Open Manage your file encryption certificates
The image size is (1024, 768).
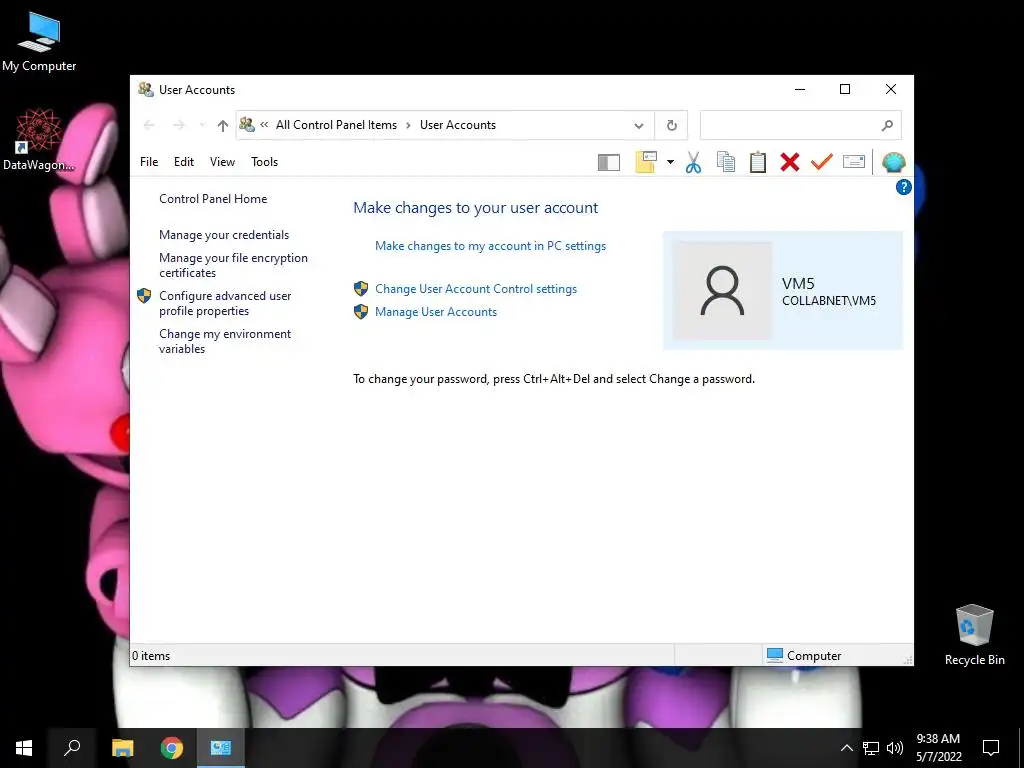tap(233, 265)
